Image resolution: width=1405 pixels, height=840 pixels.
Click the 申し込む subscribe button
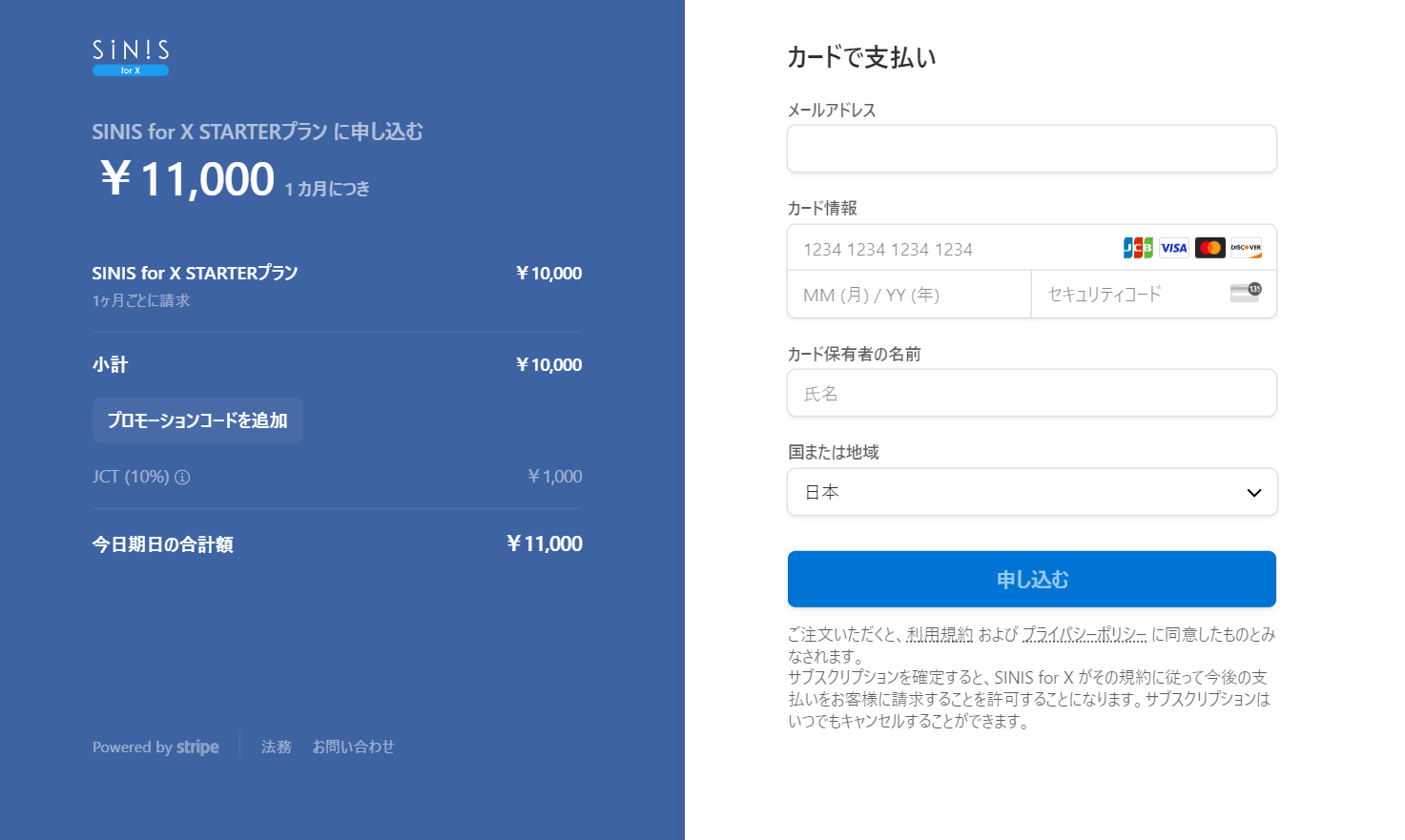pos(1032,579)
